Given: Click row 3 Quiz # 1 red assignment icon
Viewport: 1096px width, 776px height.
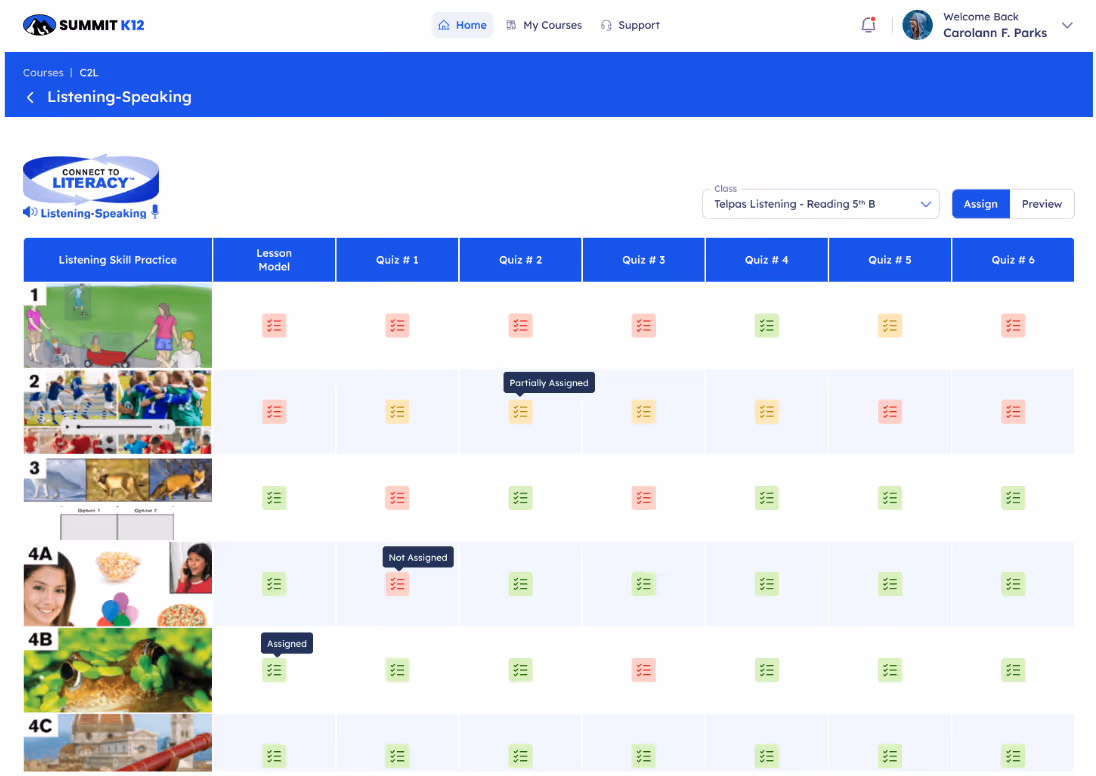Looking at the screenshot, I should (397, 498).
